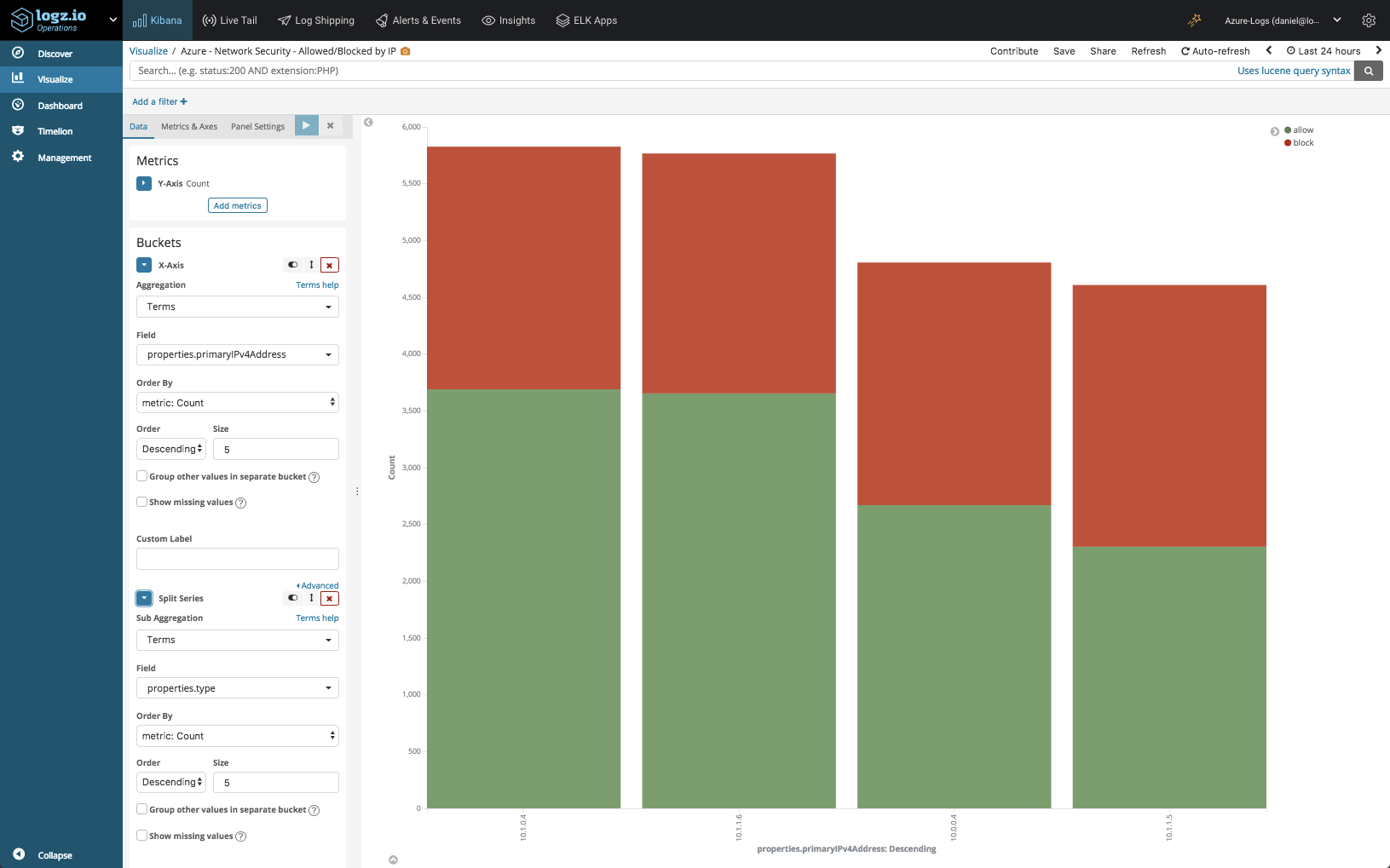This screenshot has width=1390, height=868.
Task: Remove the X-Axis bucket
Action: point(330,265)
